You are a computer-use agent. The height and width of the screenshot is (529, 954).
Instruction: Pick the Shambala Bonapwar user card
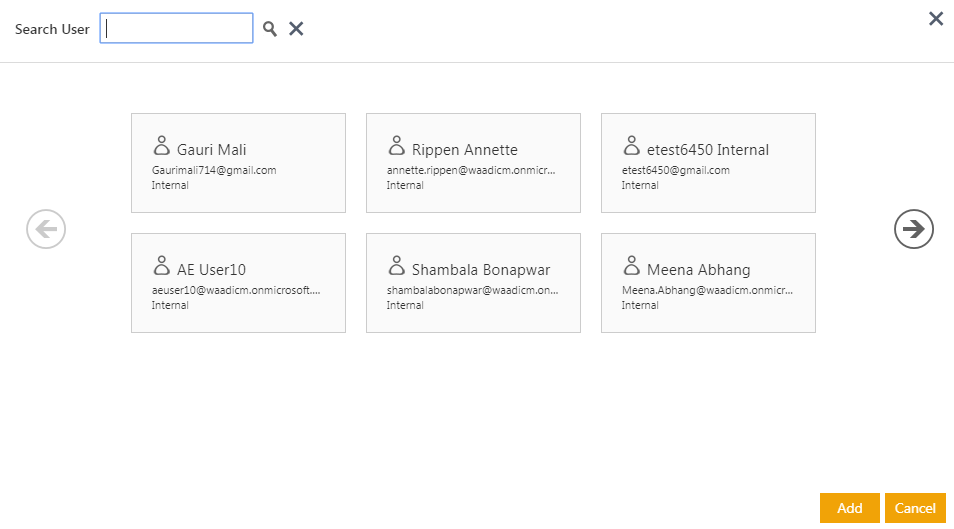(x=473, y=283)
